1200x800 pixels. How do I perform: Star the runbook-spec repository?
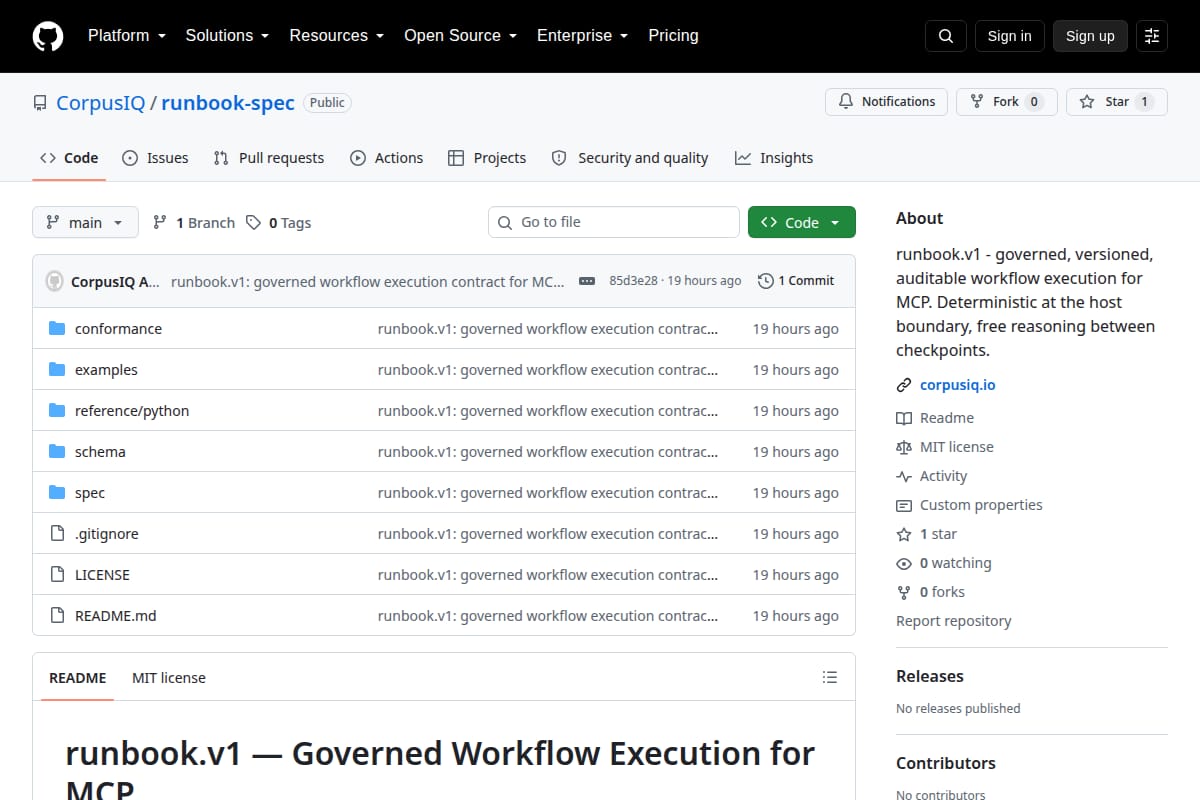(x=1117, y=101)
